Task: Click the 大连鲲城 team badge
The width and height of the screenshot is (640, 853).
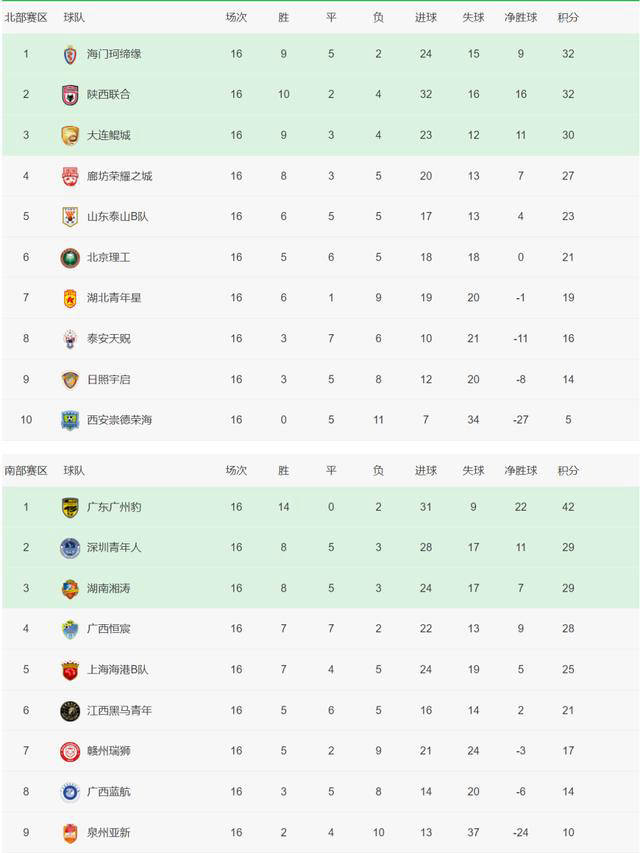Action: [70, 135]
